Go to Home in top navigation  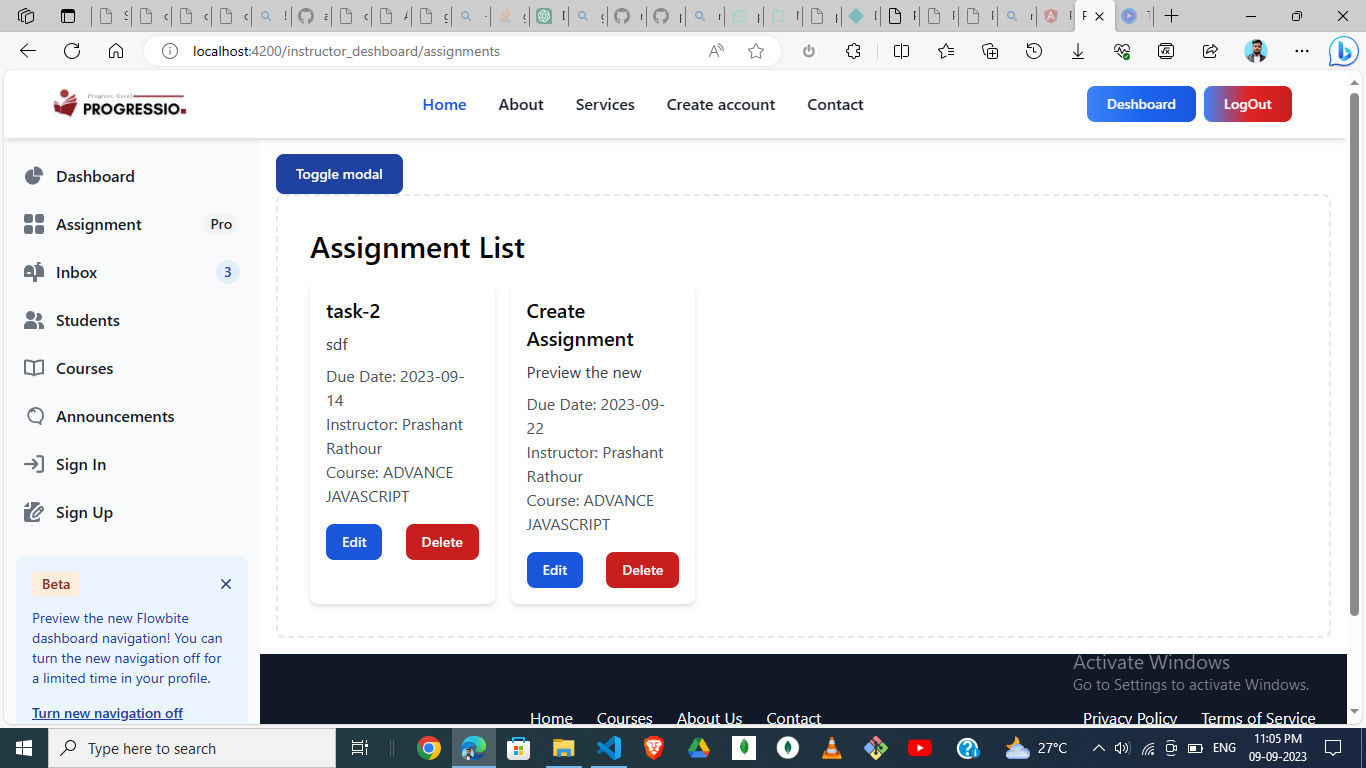click(444, 104)
